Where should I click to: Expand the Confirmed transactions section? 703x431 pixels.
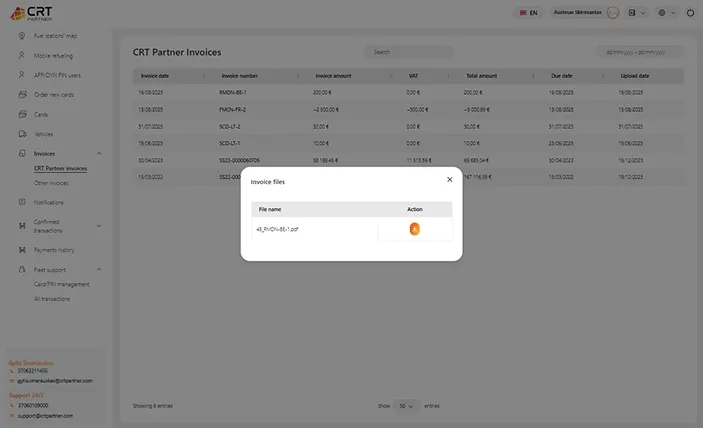pyautogui.click(x=98, y=226)
